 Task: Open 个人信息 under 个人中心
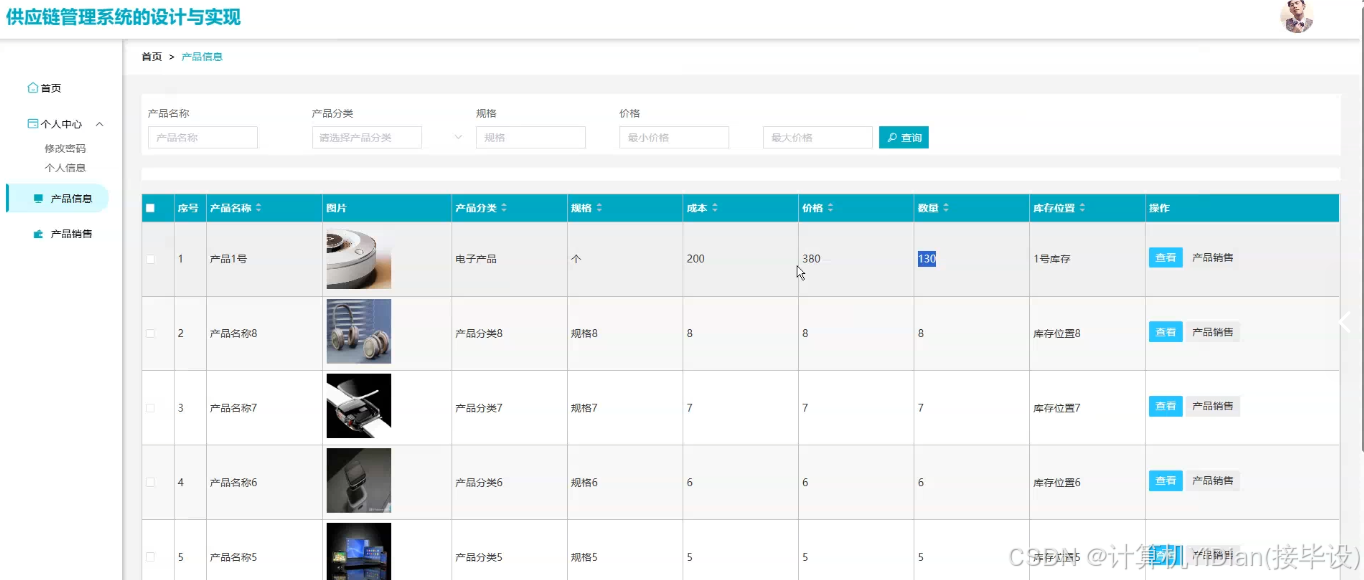coord(65,168)
